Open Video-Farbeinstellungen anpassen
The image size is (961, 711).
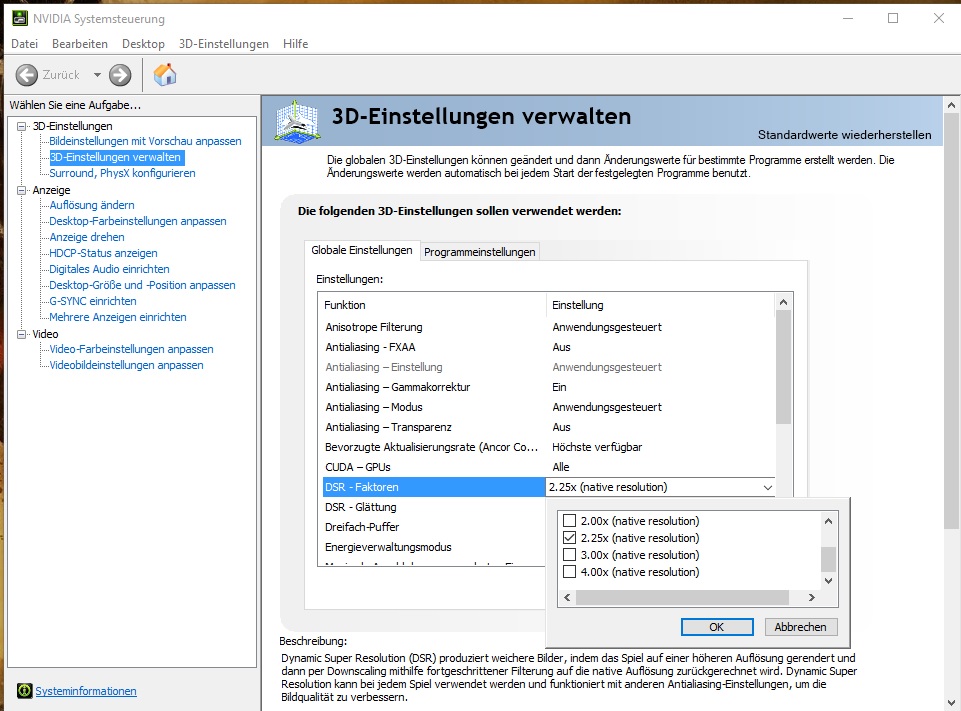(131, 349)
